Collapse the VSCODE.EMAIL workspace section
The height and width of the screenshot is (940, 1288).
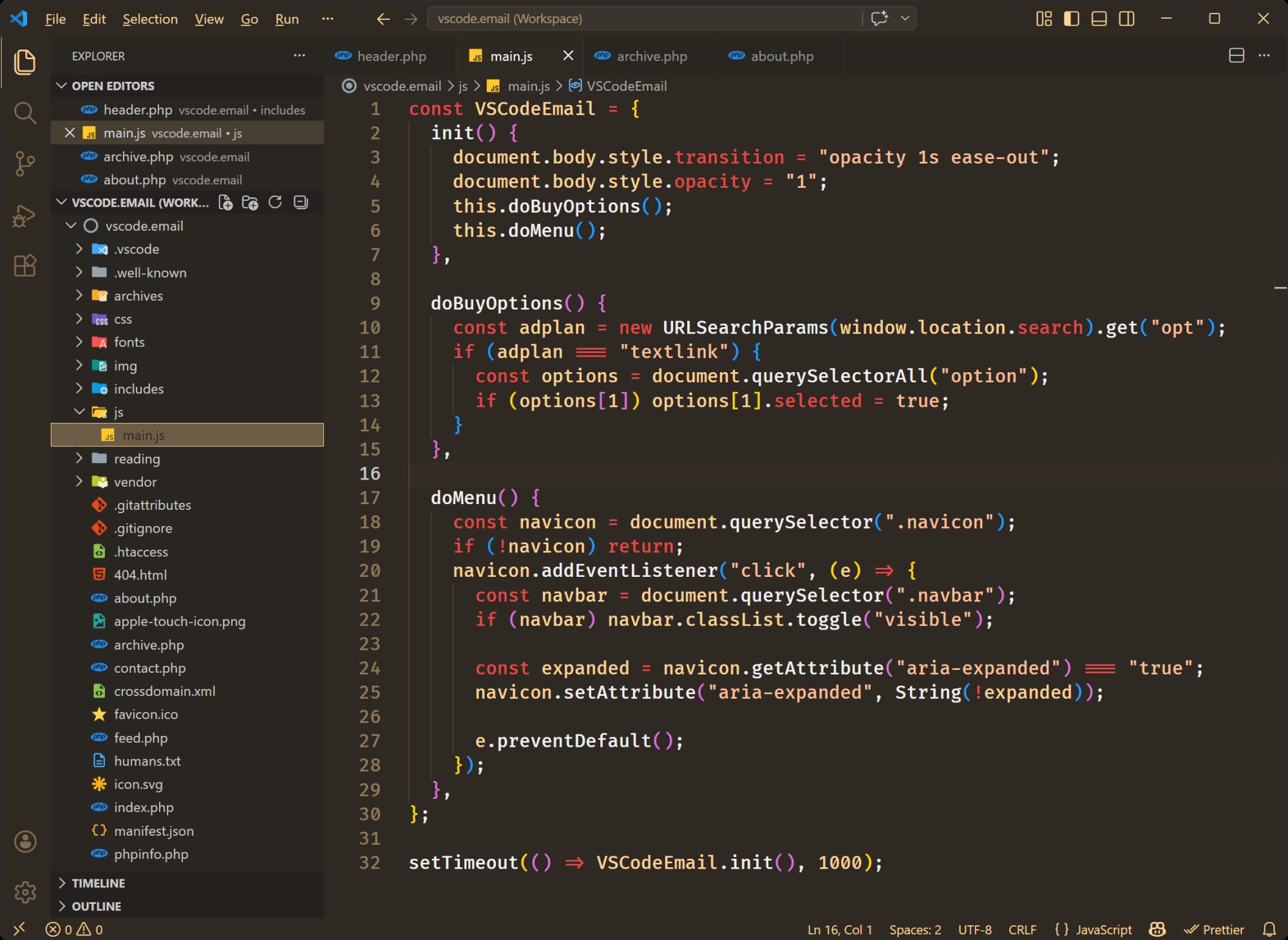(62, 202)
